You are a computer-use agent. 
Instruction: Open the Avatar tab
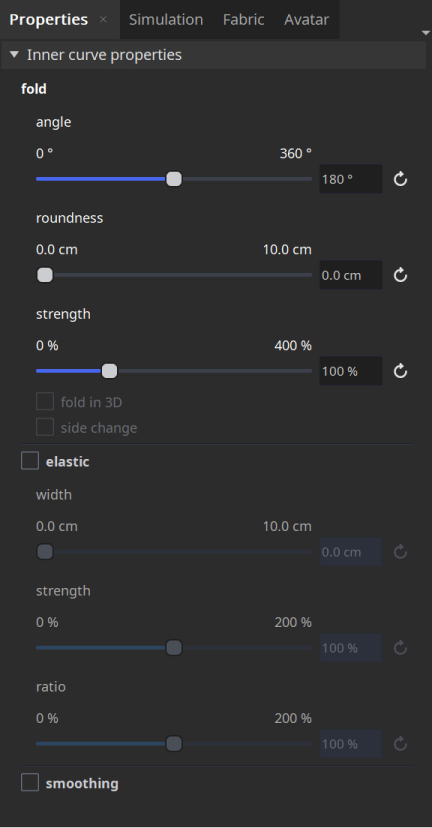306,20
